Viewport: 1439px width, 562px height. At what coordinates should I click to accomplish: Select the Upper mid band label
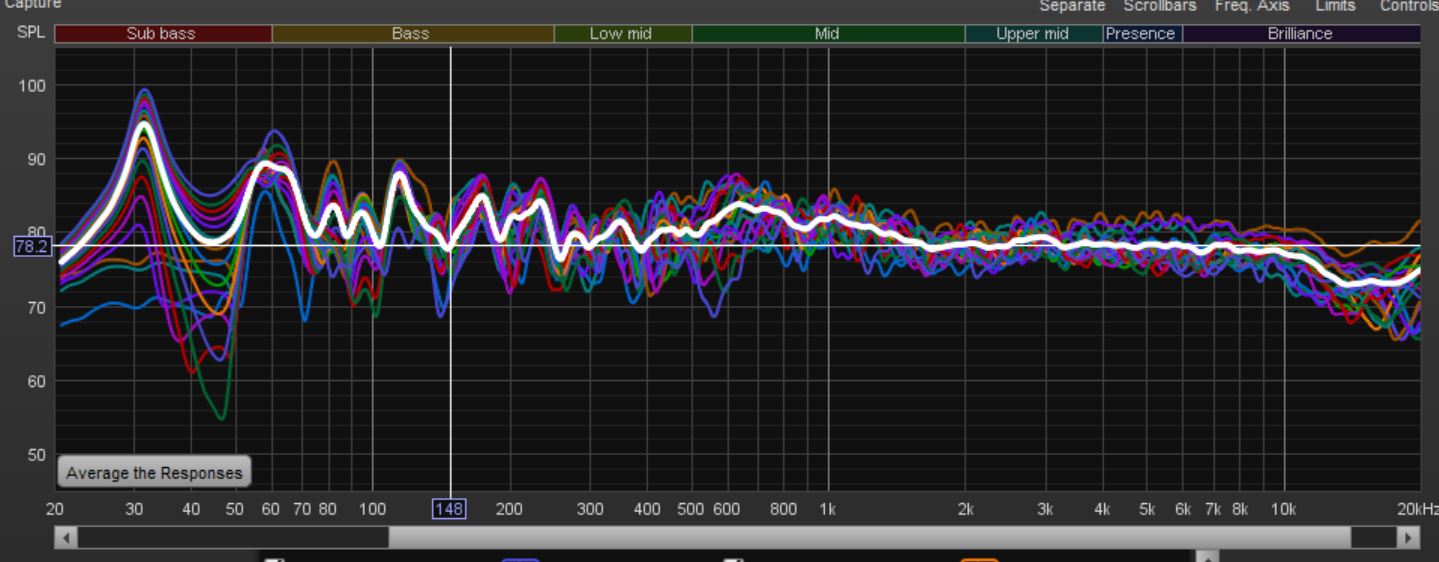[x=1032, y=34]
